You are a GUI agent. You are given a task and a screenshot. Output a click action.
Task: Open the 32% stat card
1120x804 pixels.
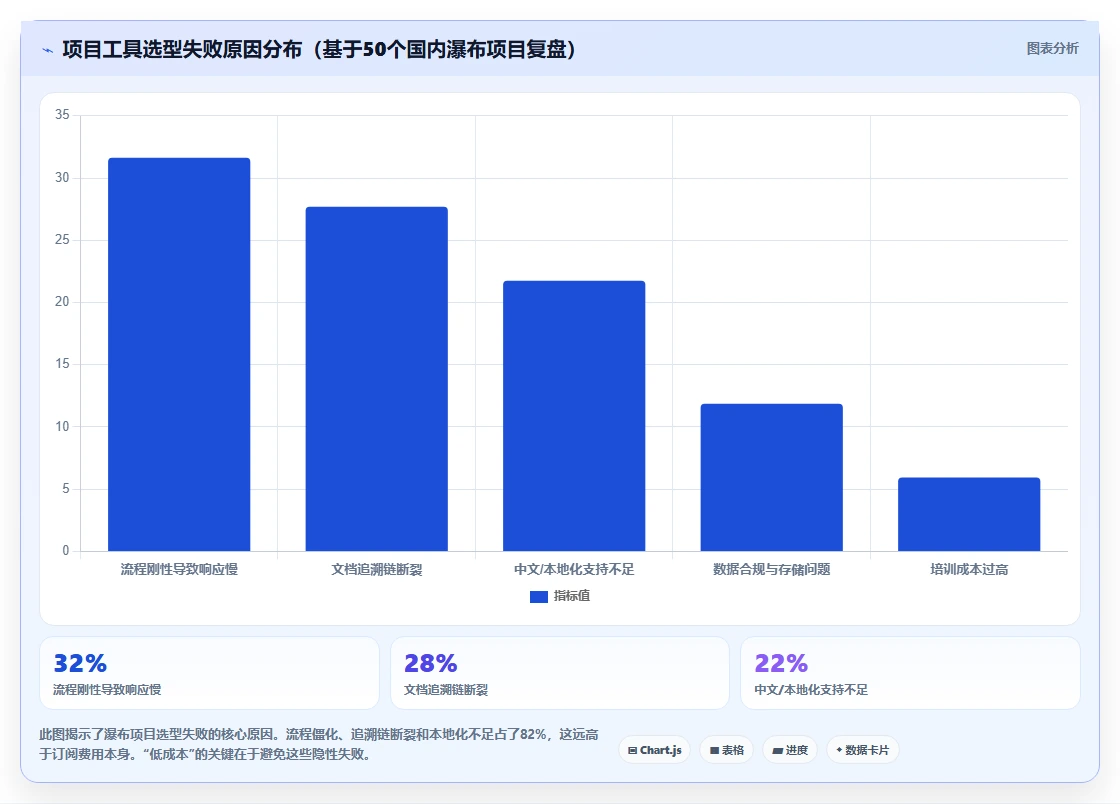coord(209,673)
